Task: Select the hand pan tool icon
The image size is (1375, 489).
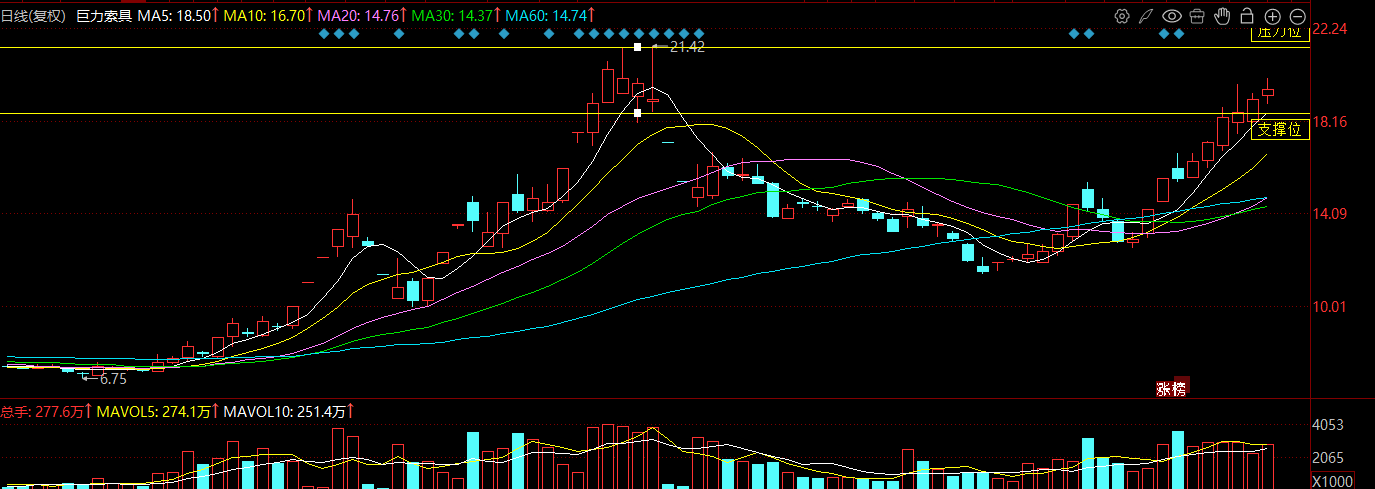Action: [1222, 16]
